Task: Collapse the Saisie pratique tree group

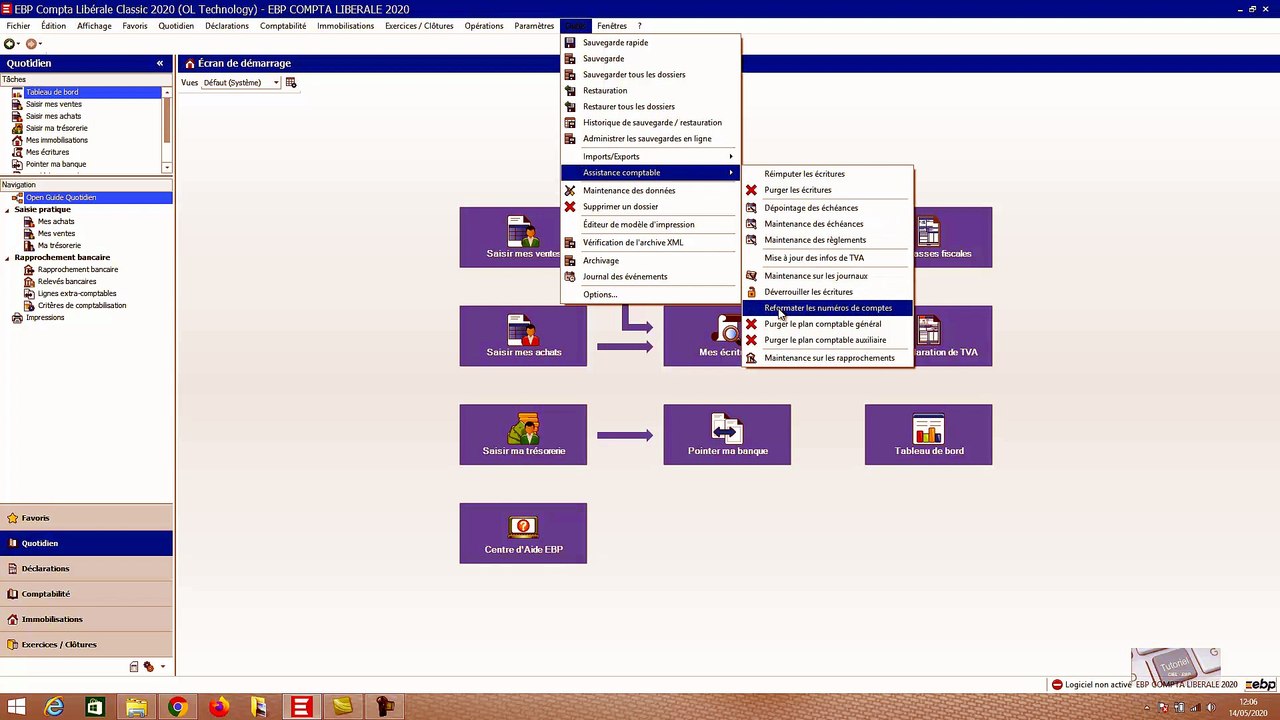Action: [7, 209]
